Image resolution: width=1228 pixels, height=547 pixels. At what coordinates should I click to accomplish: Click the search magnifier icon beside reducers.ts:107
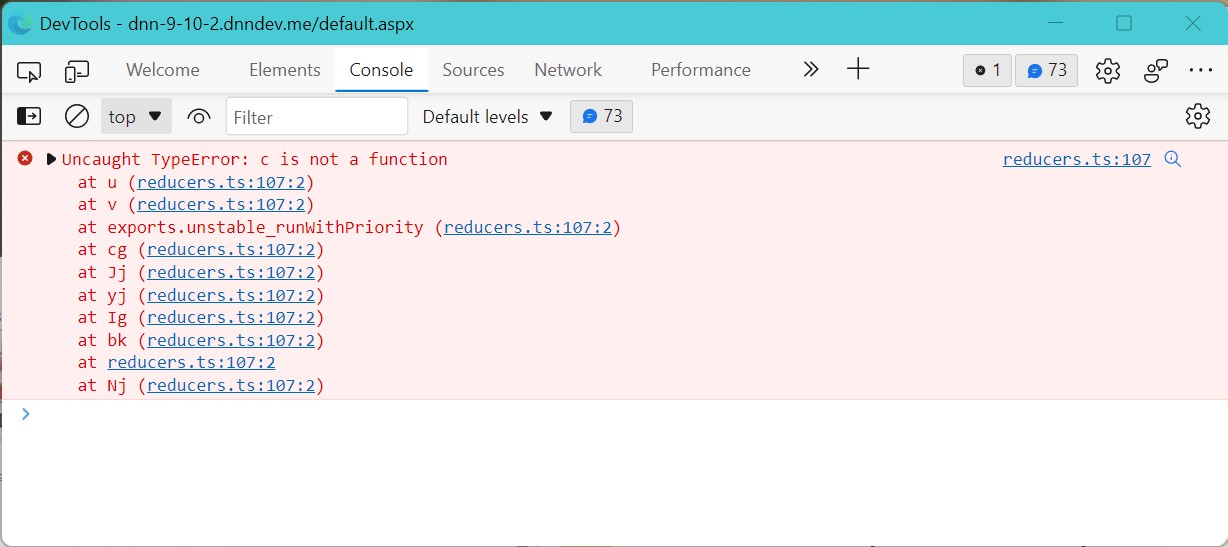pyautogui.click(x=1173, y=159)
